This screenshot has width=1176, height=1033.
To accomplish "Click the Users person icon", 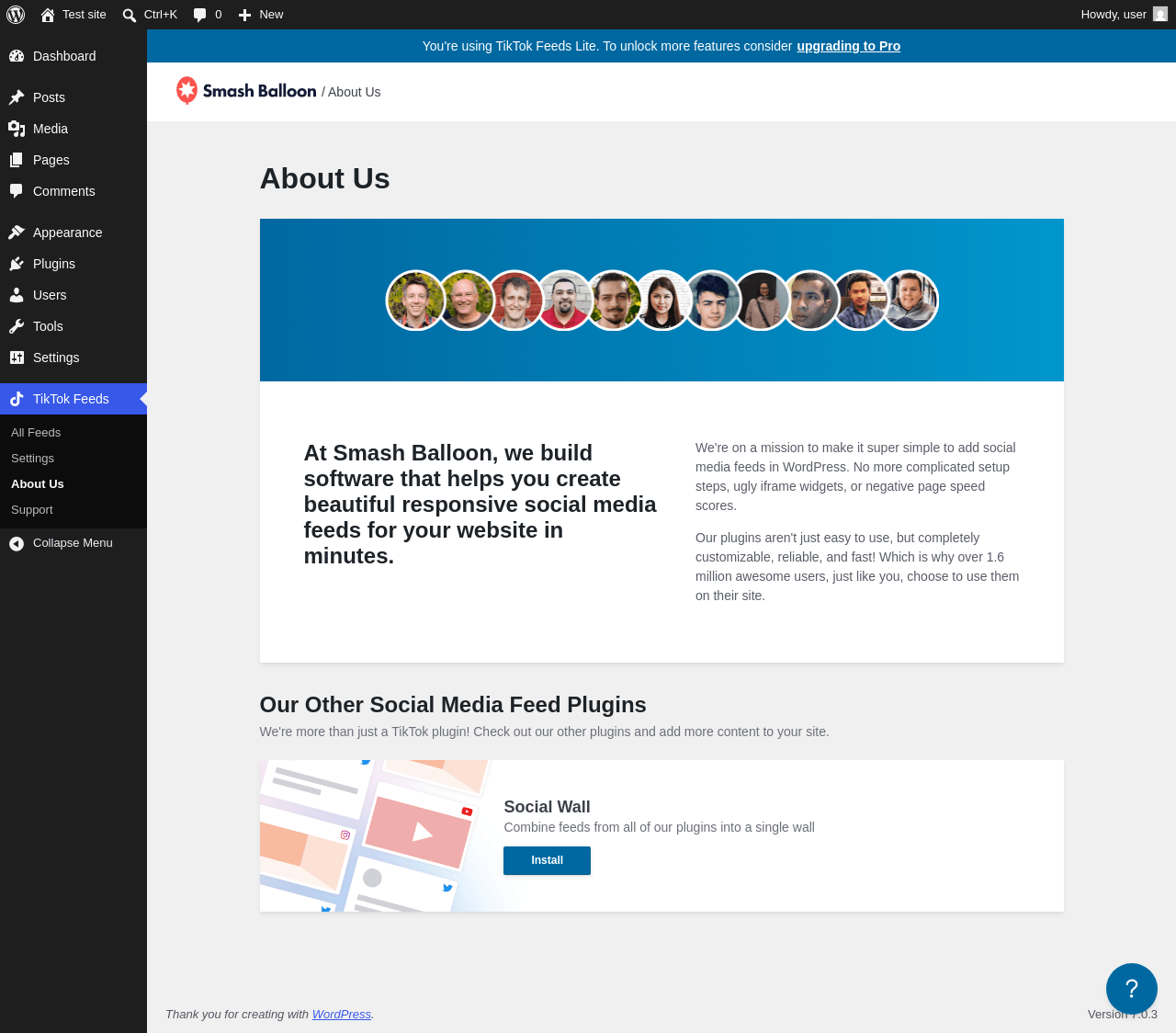I will [x=17, y=295].
